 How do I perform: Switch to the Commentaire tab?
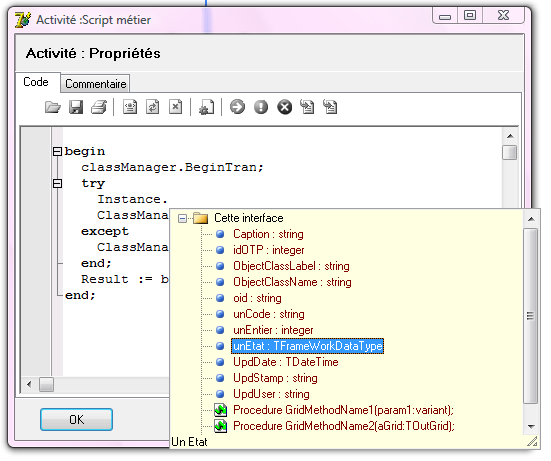[x=96, y=84]
